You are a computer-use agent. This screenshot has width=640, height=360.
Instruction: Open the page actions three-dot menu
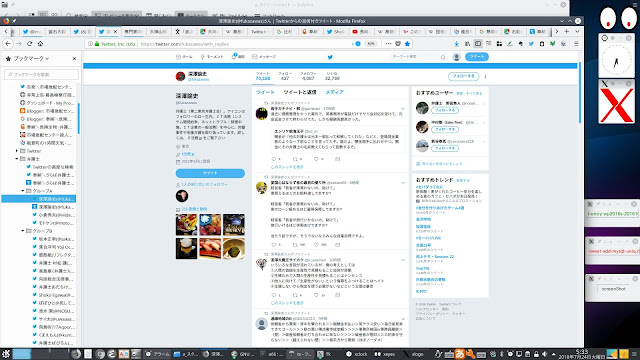[x=388, y=44]
